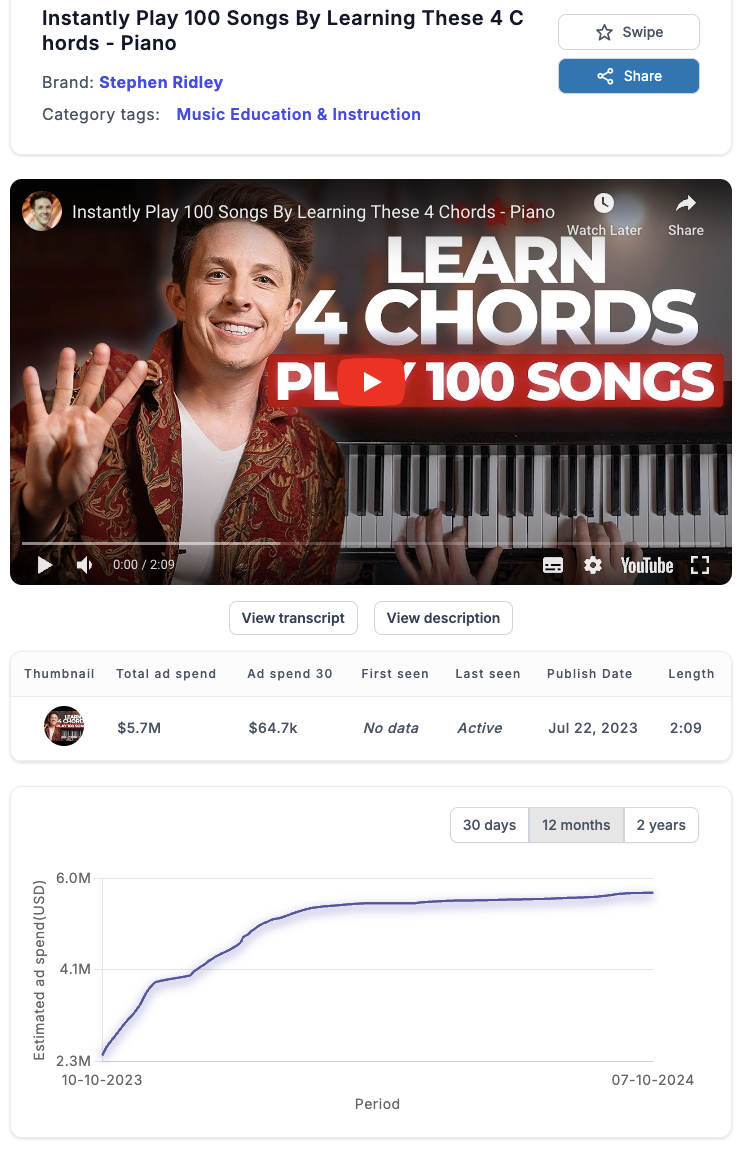The height and width of the screenshot is (1149, 744).
Task: Click the YouTube logo in the player
Action: pos(647,565)
